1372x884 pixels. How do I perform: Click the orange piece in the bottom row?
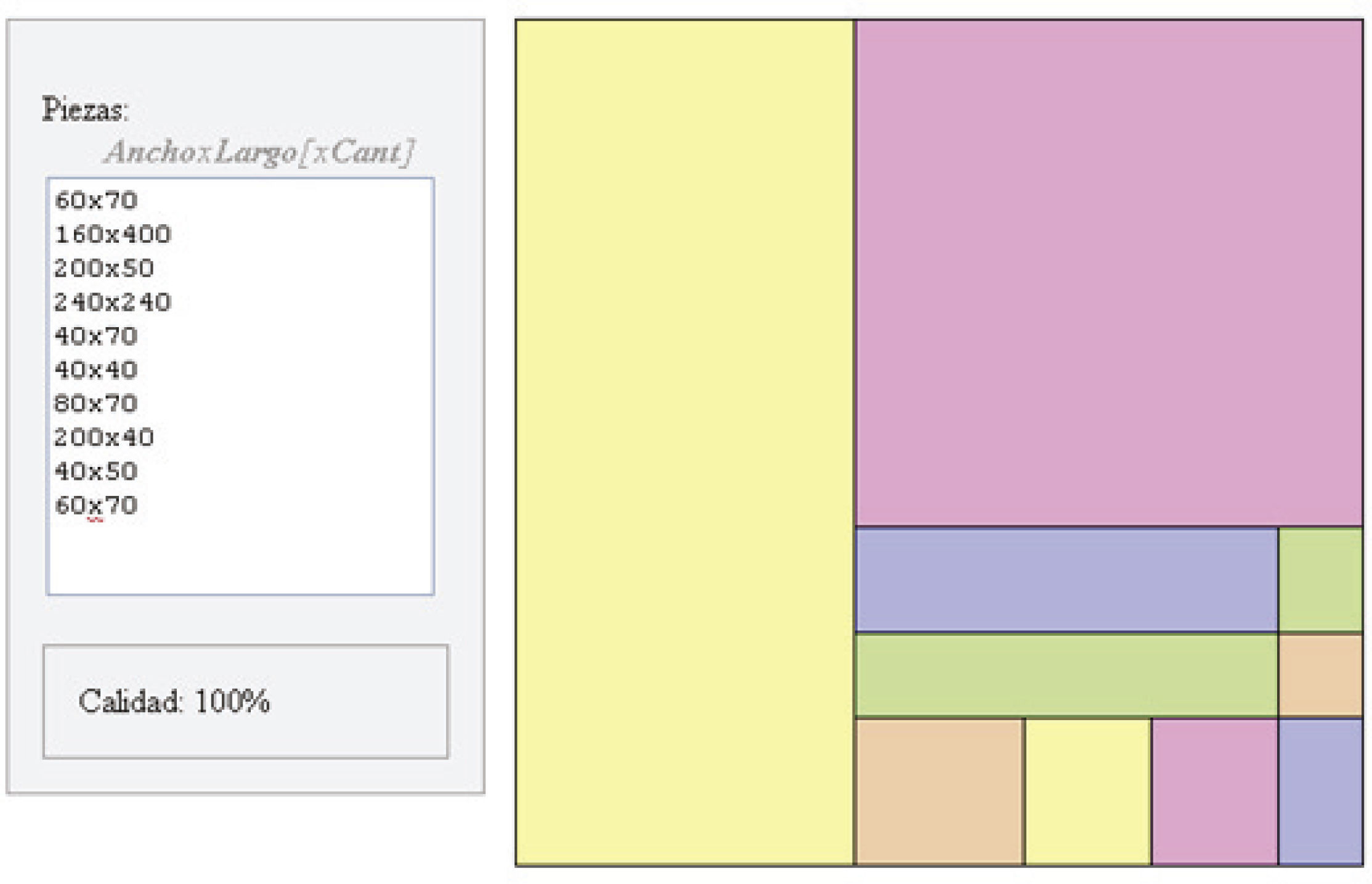940,792
